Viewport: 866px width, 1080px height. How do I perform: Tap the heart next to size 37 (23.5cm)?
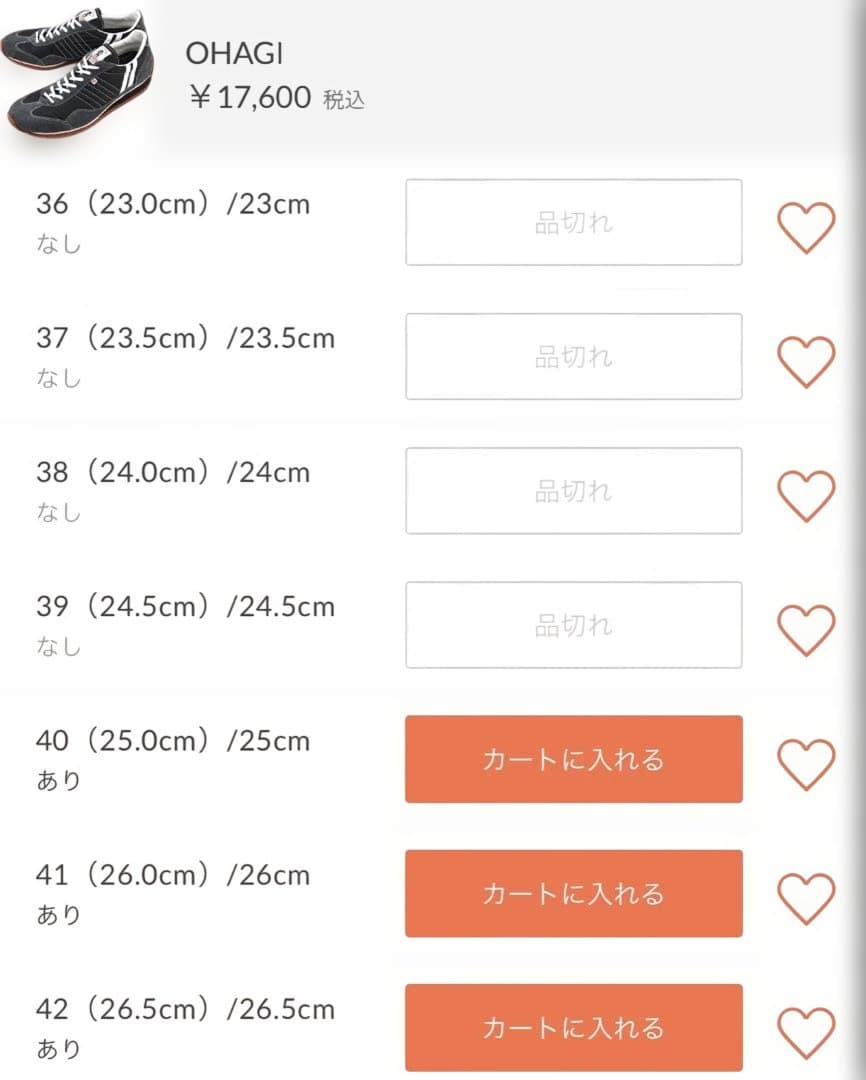click(806, 361)
